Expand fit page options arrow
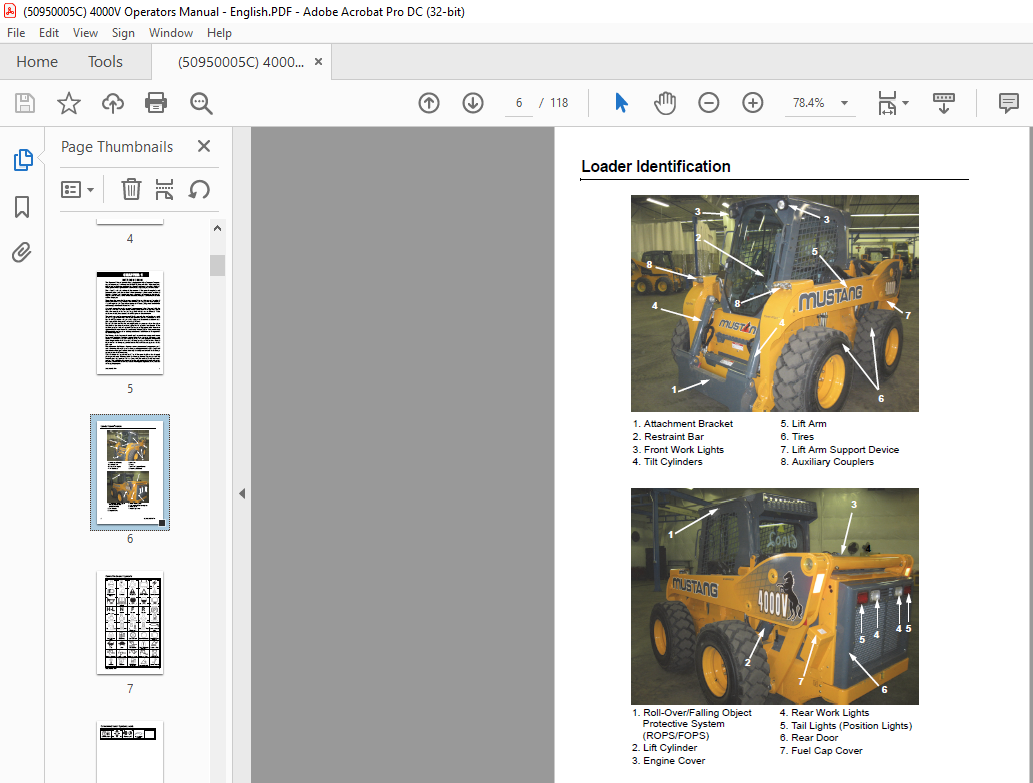Screen dimensions: 1033x783 (x=905, y=103)
